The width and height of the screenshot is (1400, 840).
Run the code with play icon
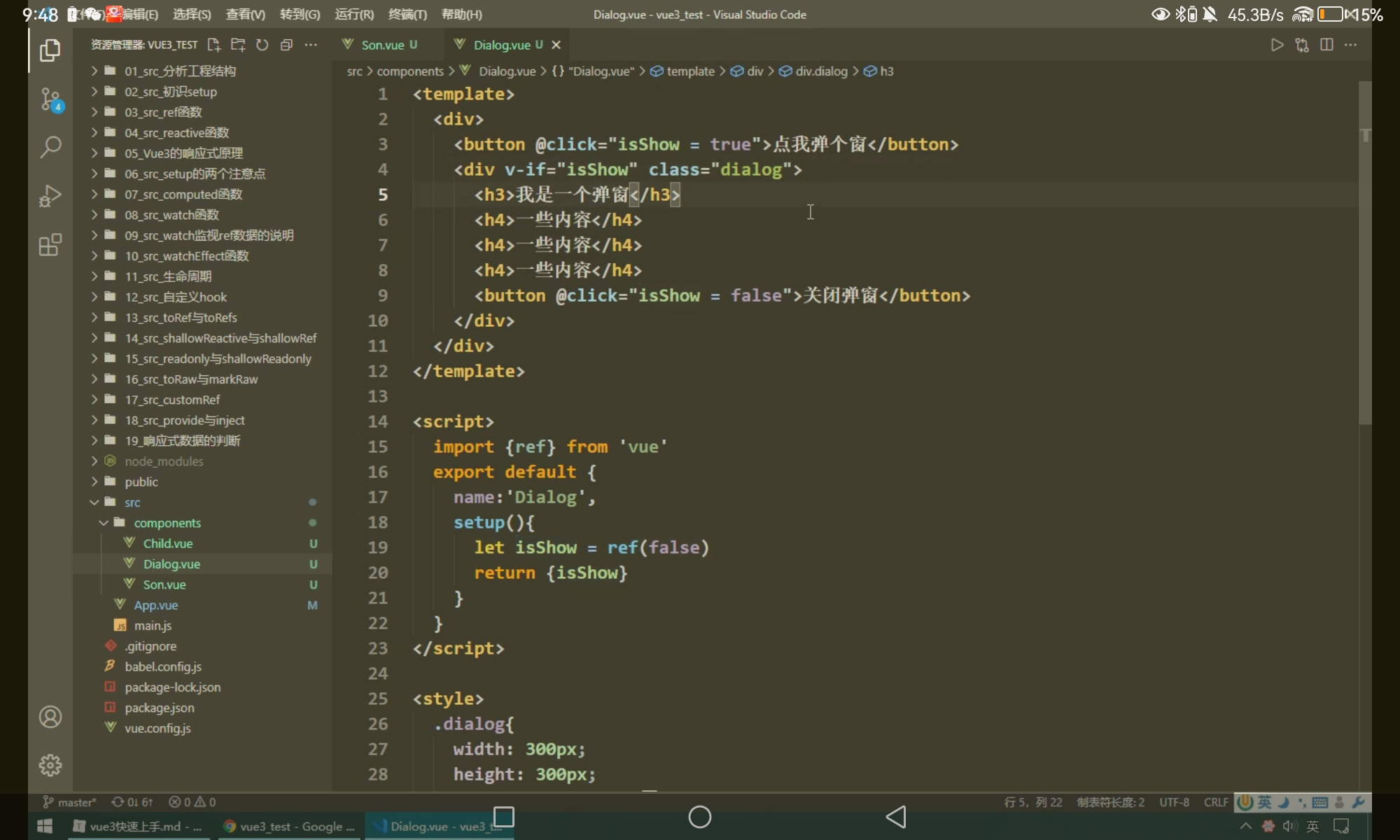coord(1277,45)
